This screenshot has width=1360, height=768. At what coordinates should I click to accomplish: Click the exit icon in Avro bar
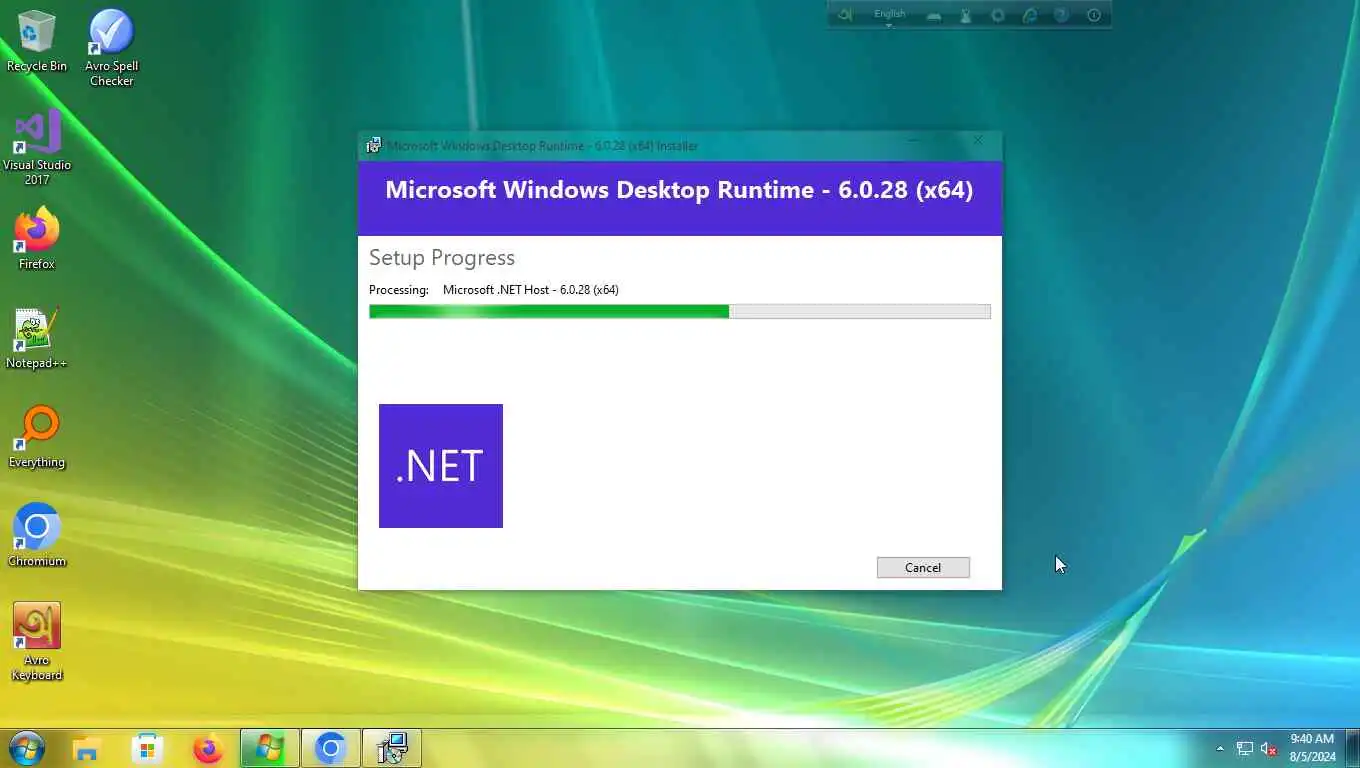point(1093,16)
